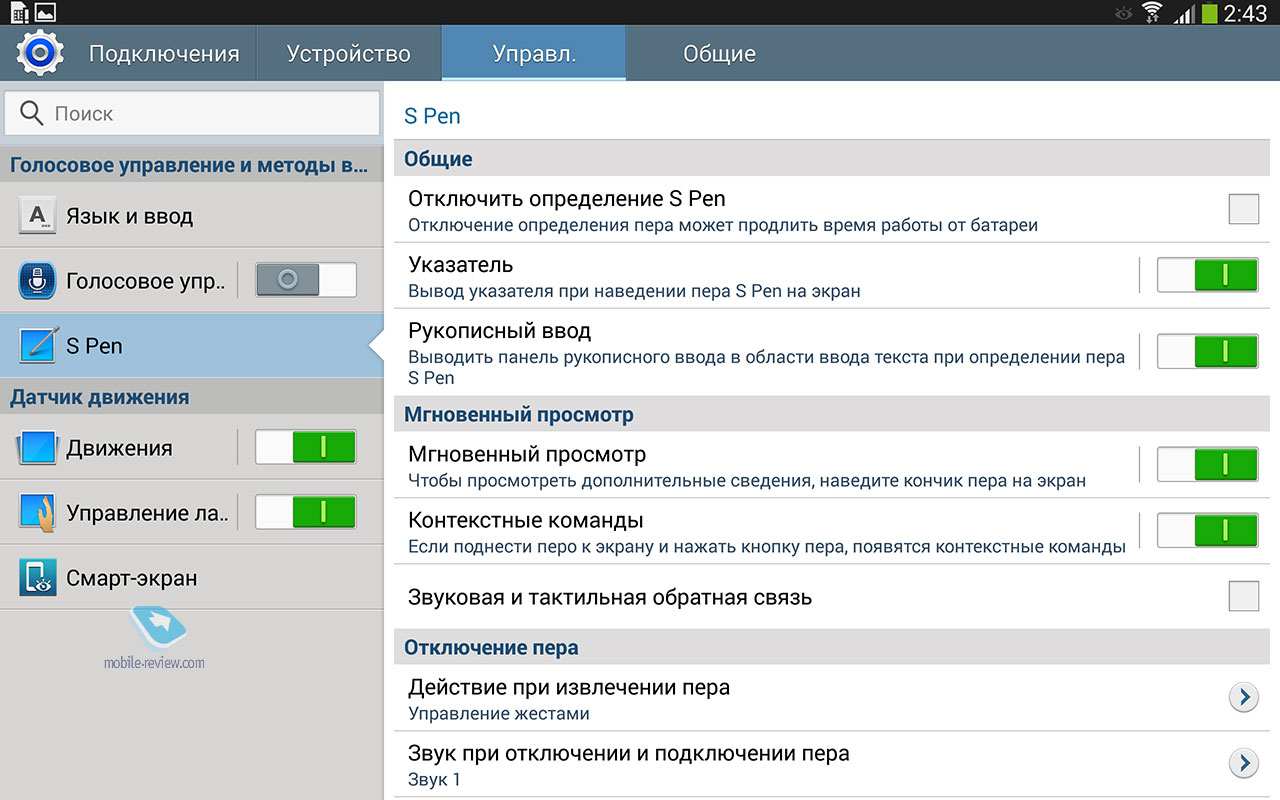Open the Settings gear icon
Image resolution: width=1280 pixels, height=800 pixels.
pyautogui.click(x=40, y=53)
